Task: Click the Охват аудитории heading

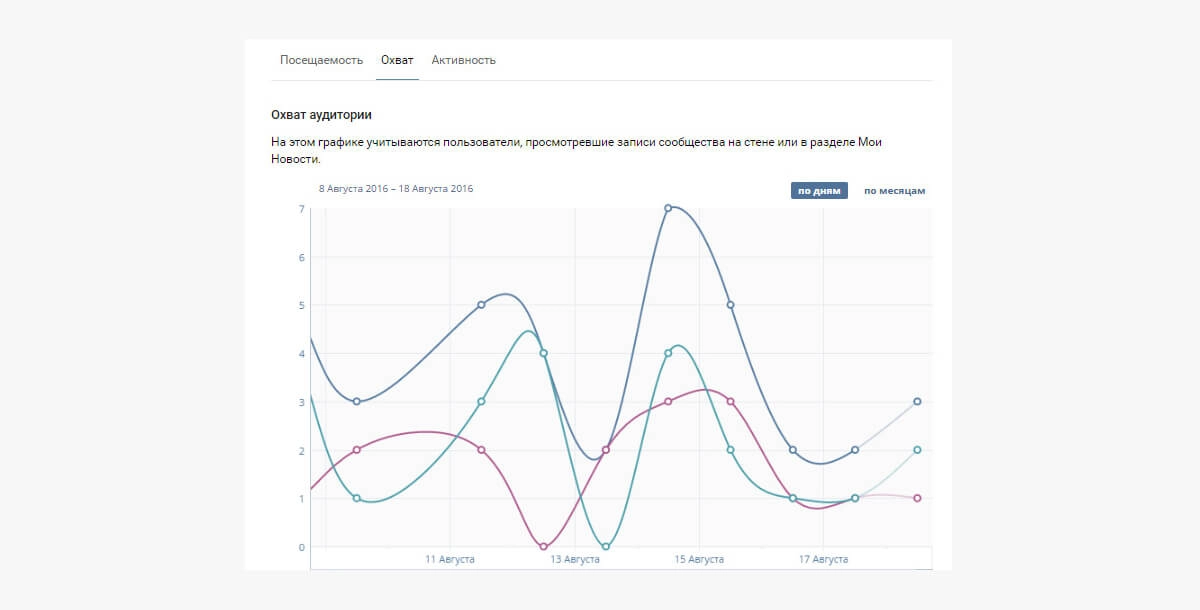Action: coord(328,115)
